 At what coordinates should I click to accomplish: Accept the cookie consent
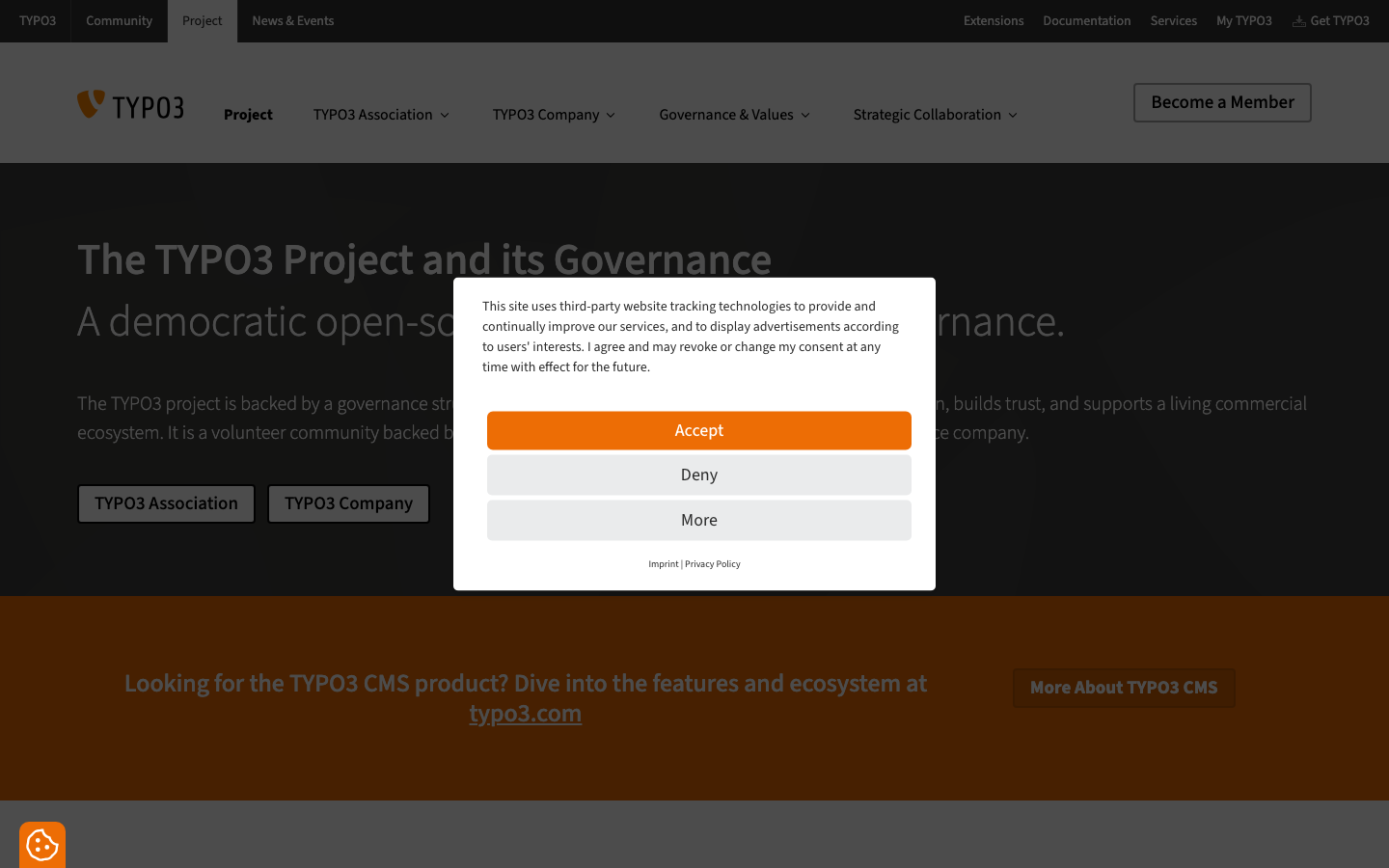[x=698, y=430]
